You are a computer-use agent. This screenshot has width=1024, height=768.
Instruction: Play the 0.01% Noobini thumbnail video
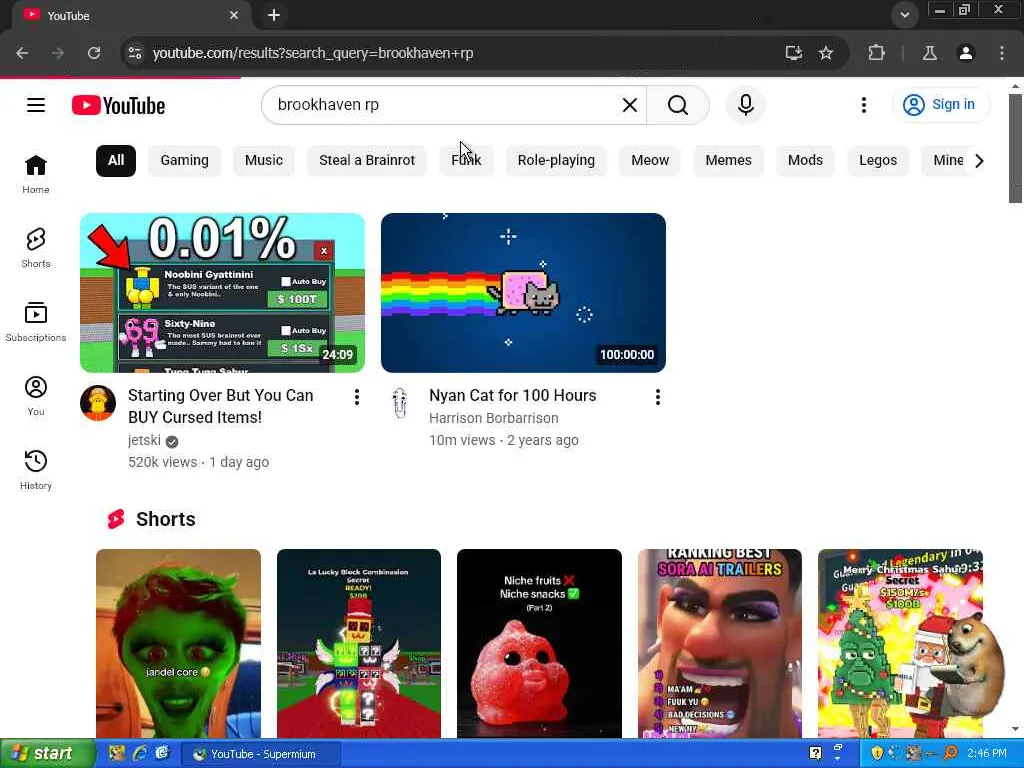pos(222,293)
